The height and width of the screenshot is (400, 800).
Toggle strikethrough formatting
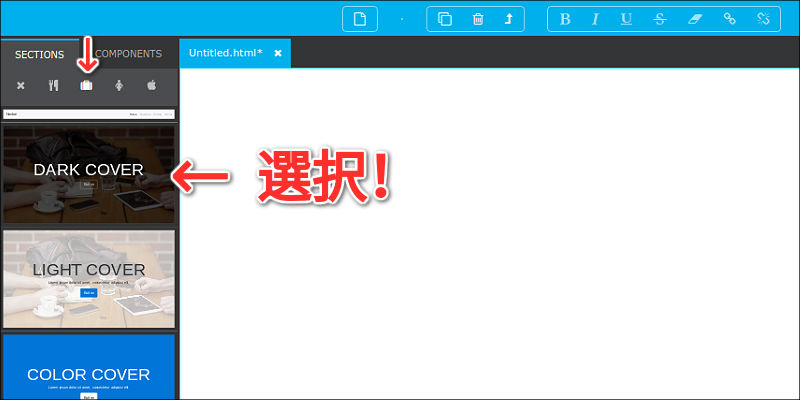[660, 19]
